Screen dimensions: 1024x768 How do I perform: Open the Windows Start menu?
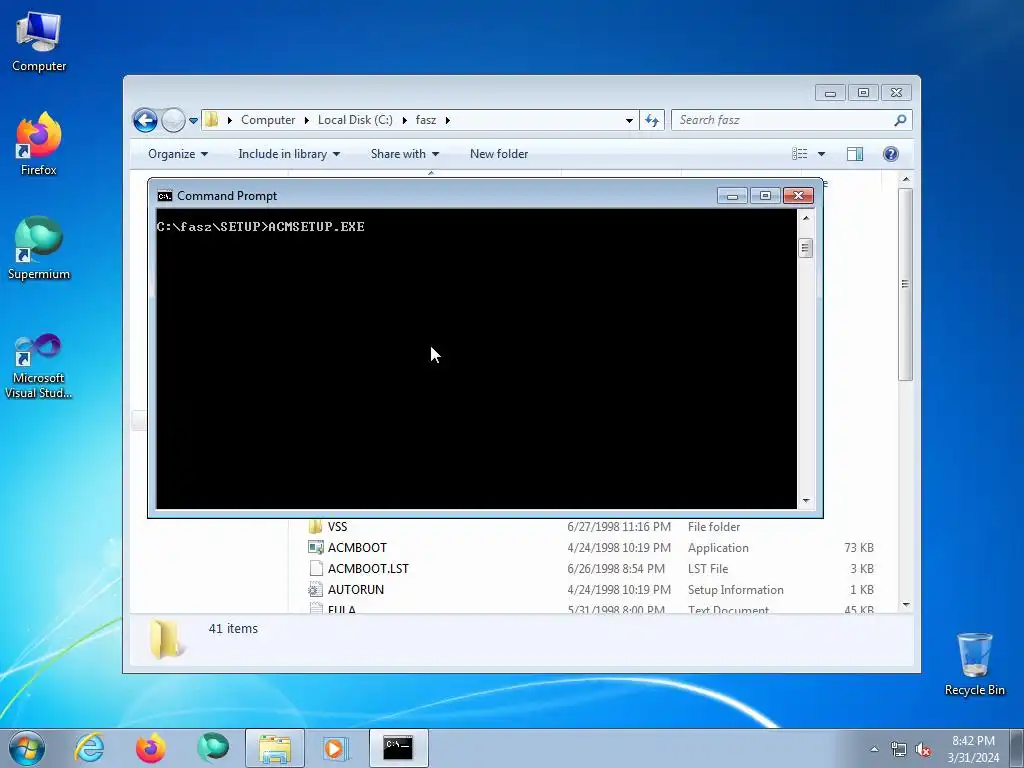(27, 748)
